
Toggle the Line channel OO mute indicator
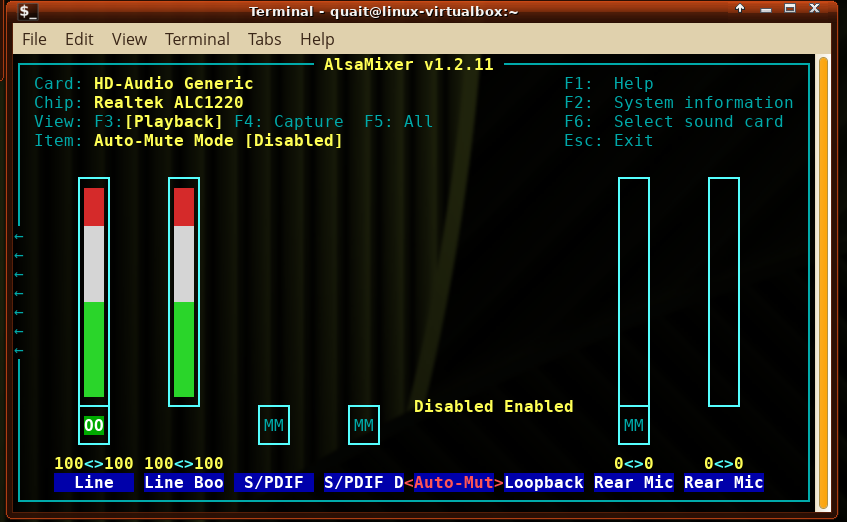point(94,425)
